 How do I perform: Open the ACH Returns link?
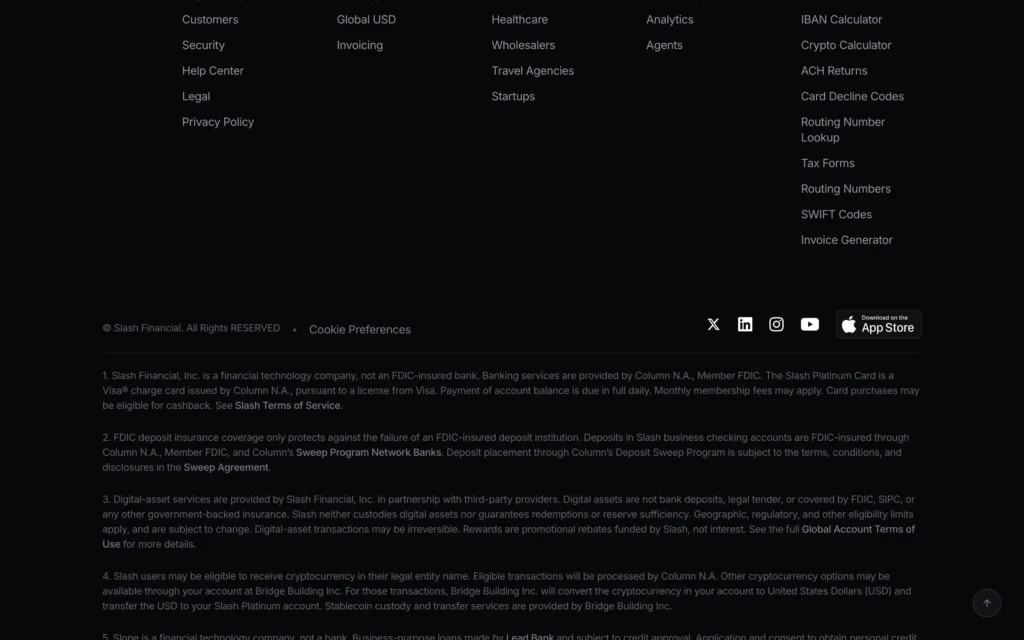(834, 71)
